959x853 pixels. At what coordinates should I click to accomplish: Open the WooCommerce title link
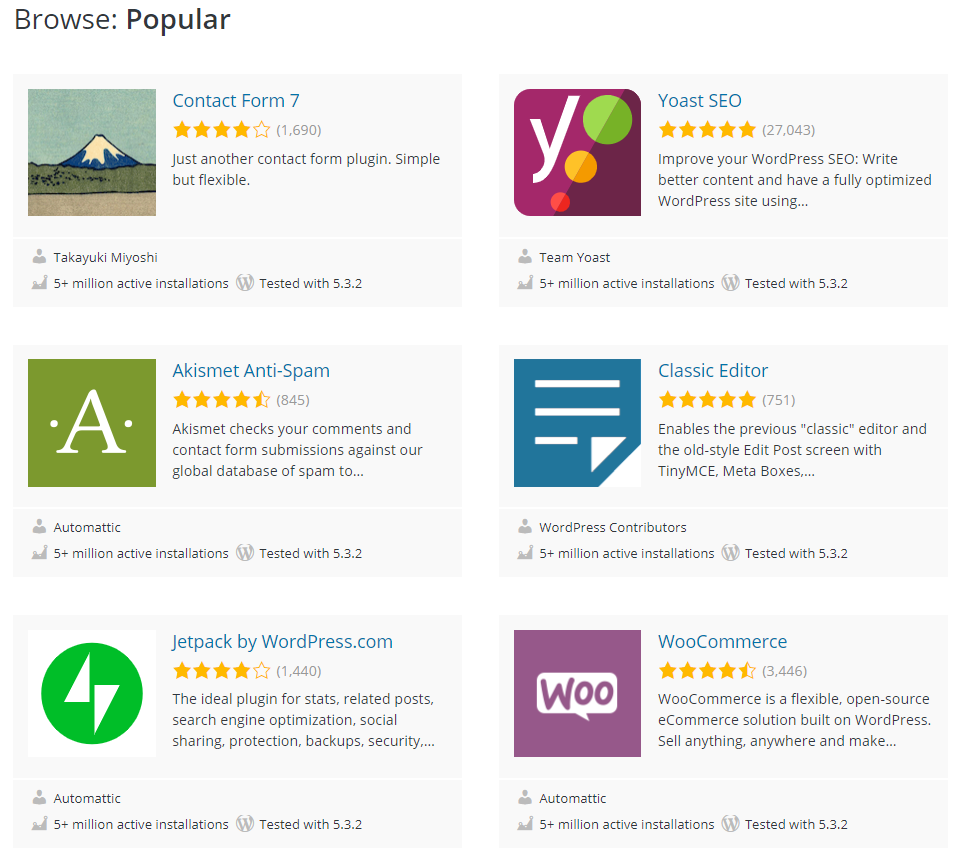pos(722,641)
